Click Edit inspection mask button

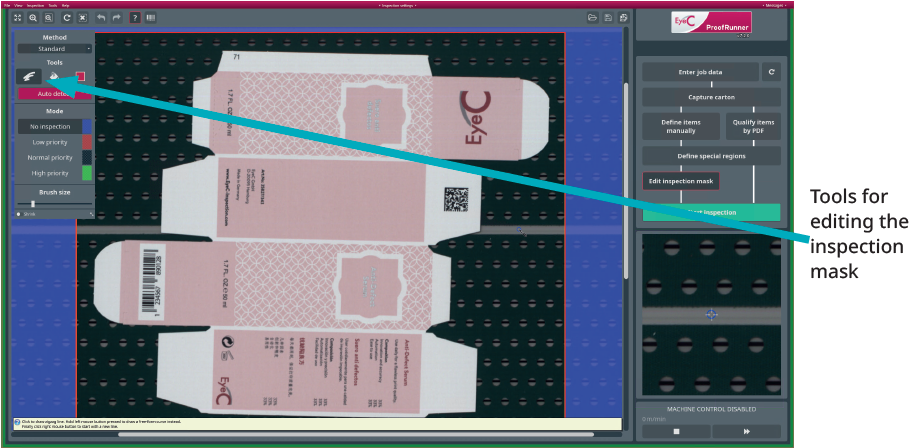click(681, 181)
